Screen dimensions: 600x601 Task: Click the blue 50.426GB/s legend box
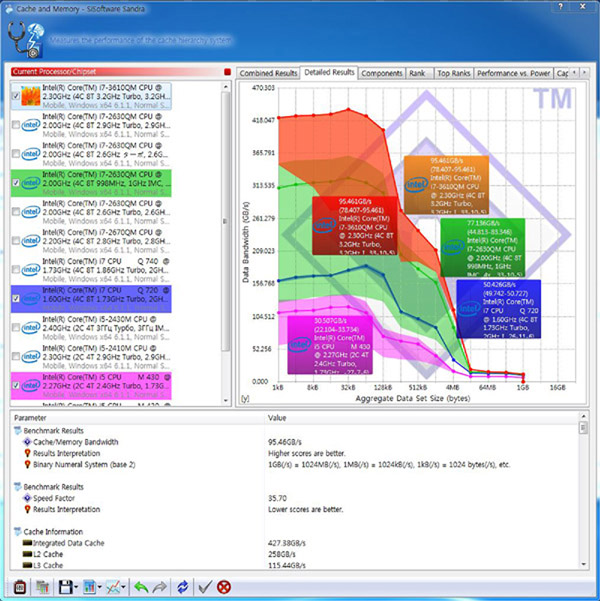pyautogui.click(x=498, y=309)
